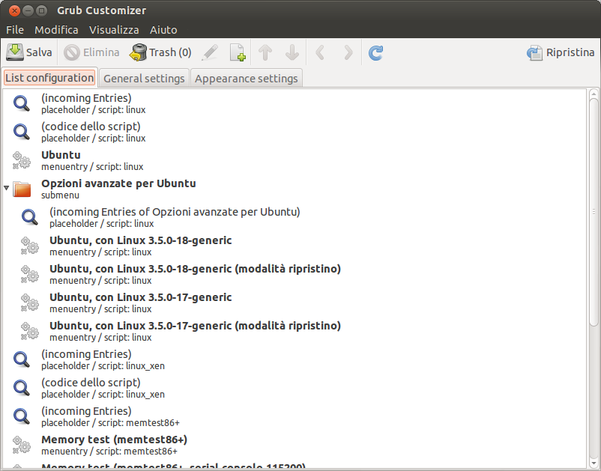This screenshot has width=601, height=471.
Task: Switch to List configuration tab
Action: pos(49,78)
